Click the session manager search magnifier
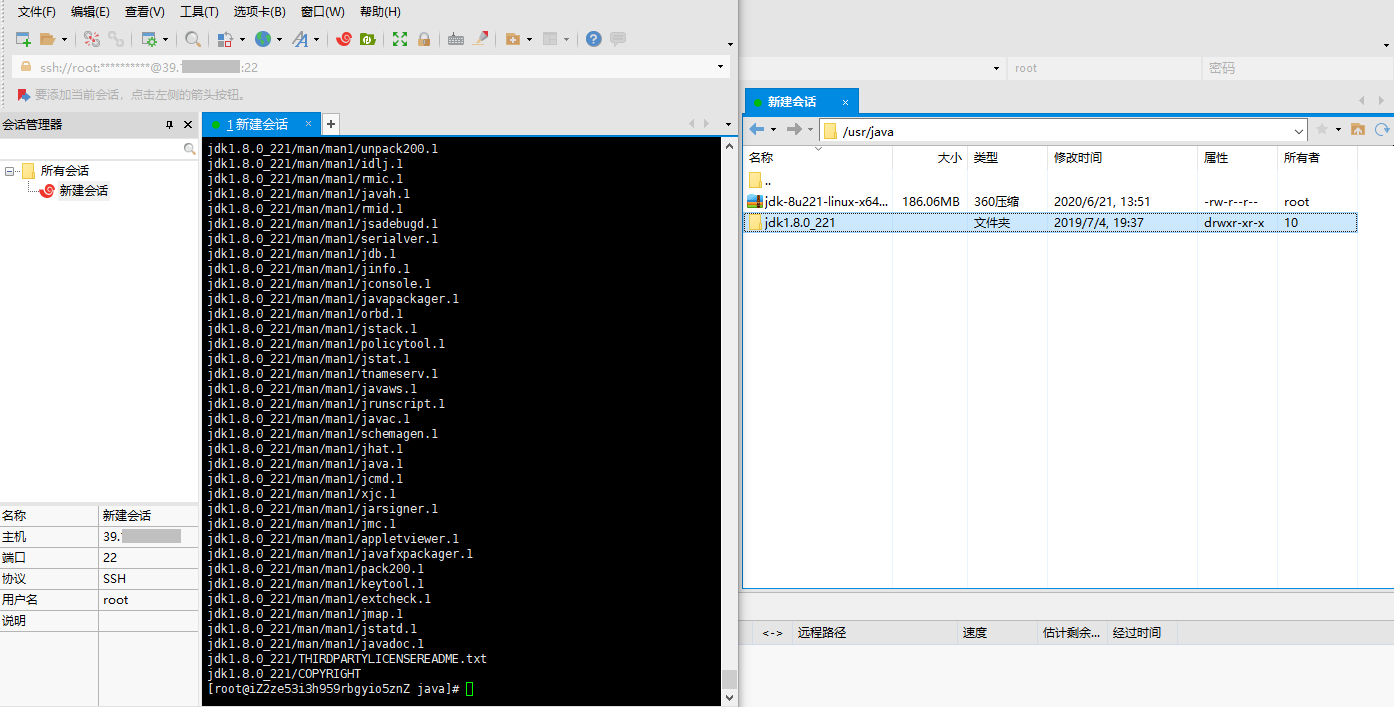 pos(190,149)
